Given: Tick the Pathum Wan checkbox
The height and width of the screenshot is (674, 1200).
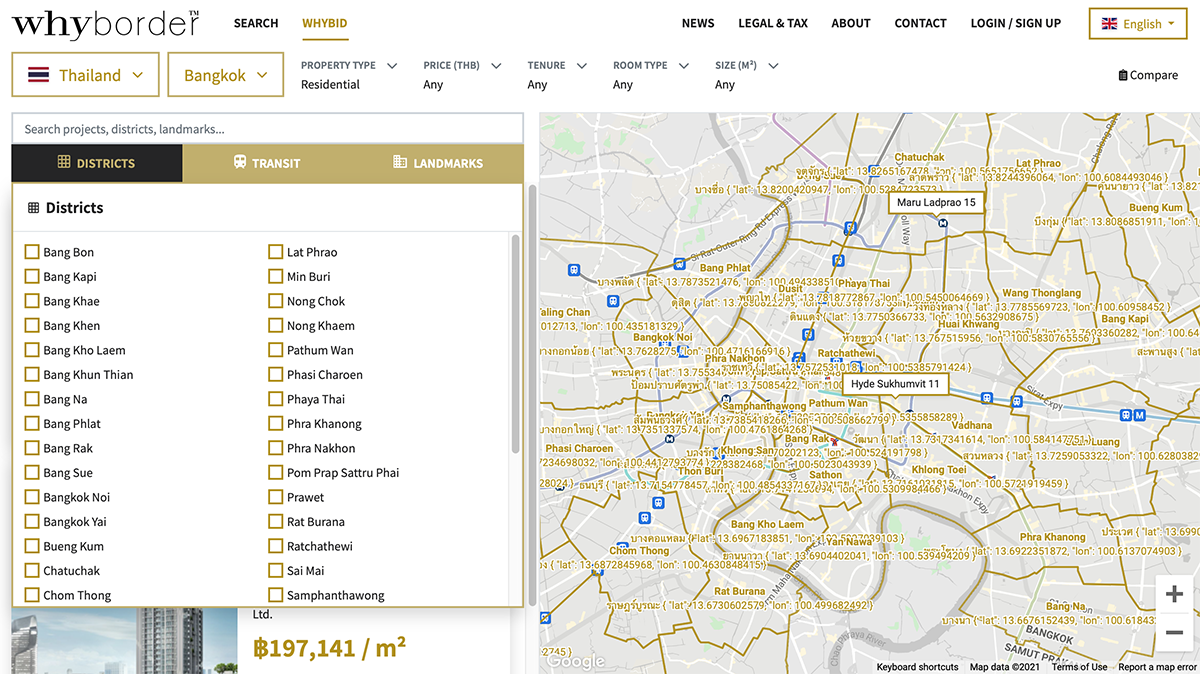Looking at the screenshot, I should (x=276, y=350).
